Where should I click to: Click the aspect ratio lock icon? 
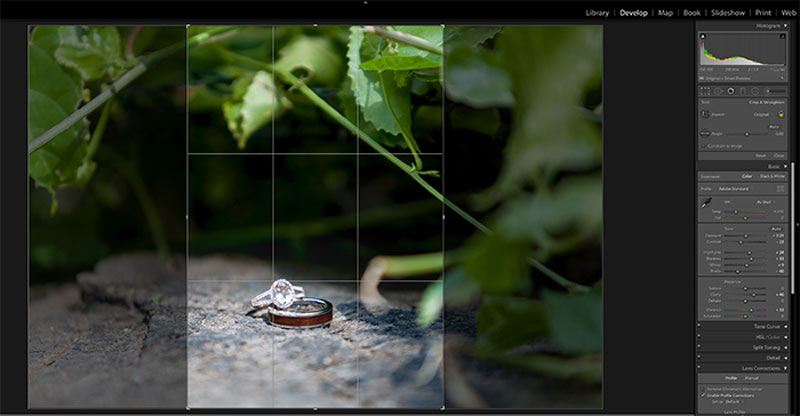(781, 115)
